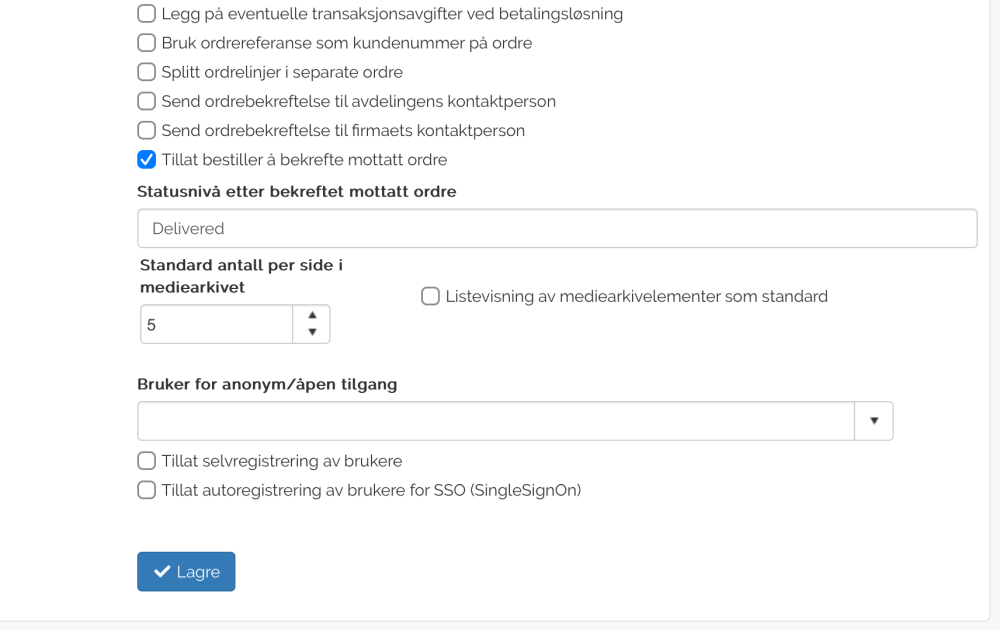Image resolution: width=1000 pixels, height=630 pixels.
Task: Click the Delivered status level field
Action: click(556, 228)
